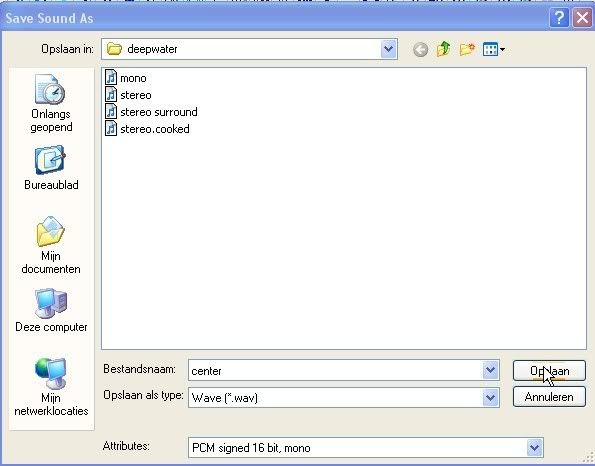The image size is (595, 466).
Task: Click the Back navigation arrow icon
Action: coord(420,49)
